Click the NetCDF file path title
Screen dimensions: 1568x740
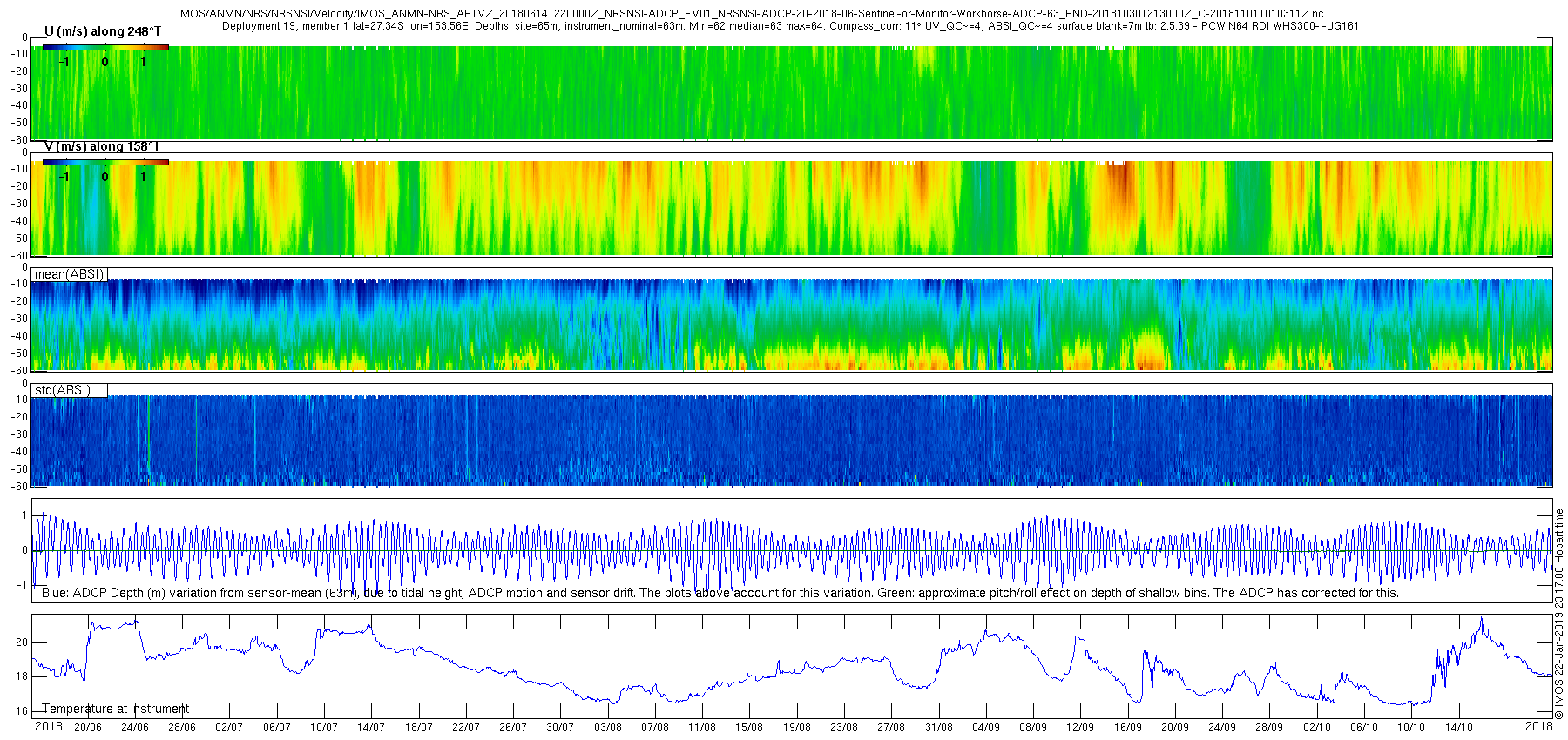(750, 14)
